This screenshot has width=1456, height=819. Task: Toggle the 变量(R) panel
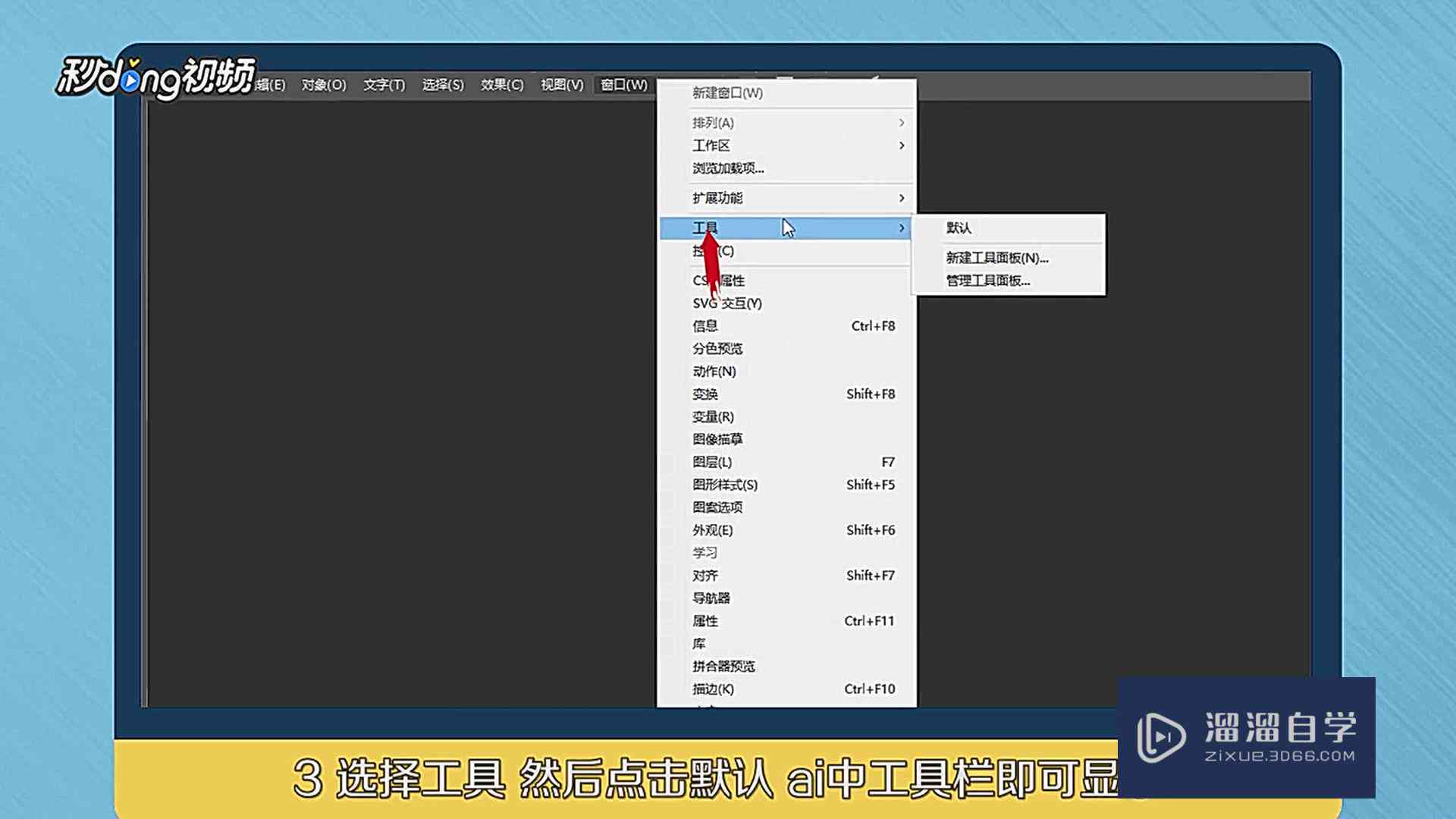click(x=787, y=417)
